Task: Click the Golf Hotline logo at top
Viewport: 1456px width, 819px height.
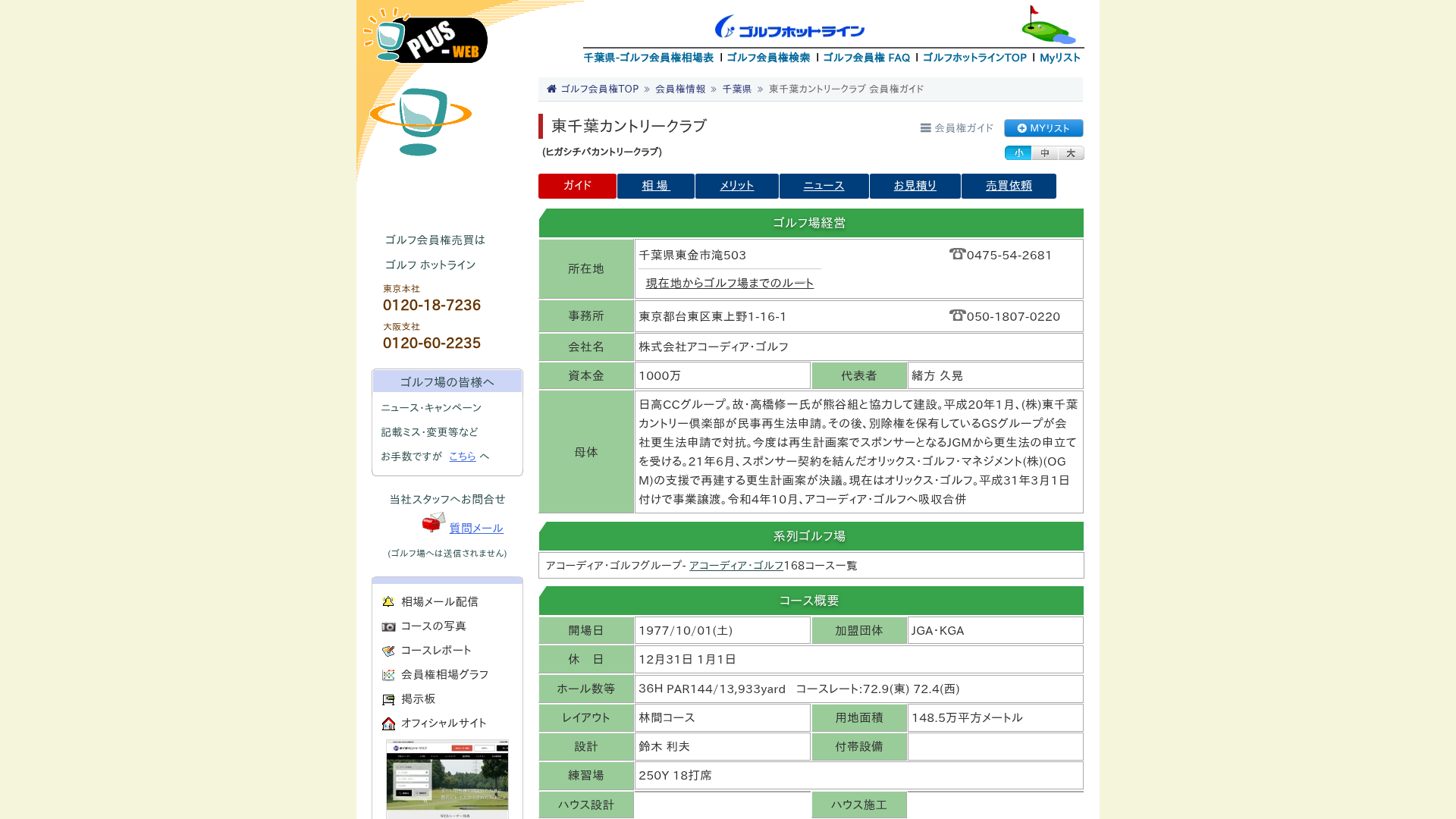Action: point(789,27)
